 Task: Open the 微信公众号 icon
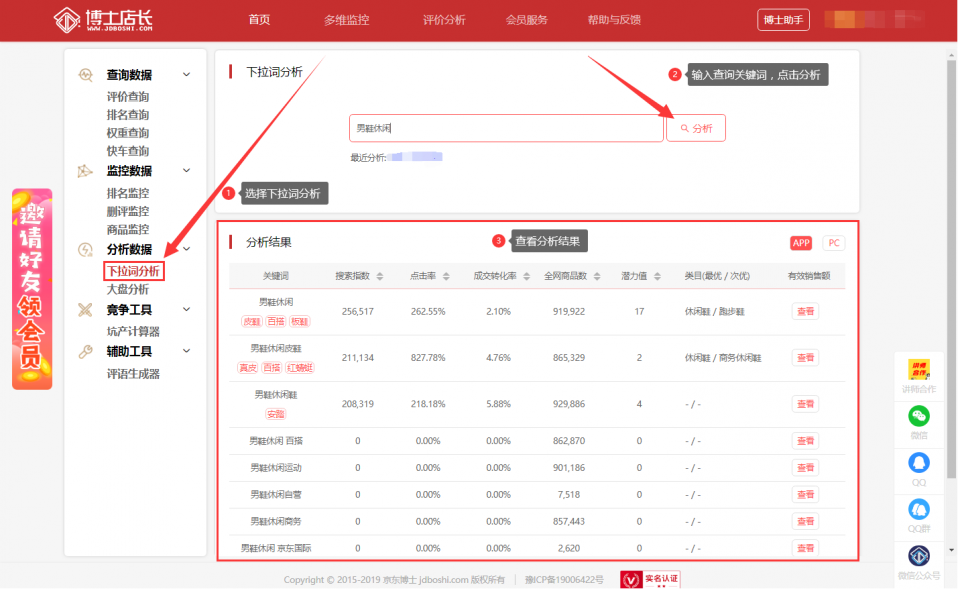pyautogui.click(x=918, y=556)
